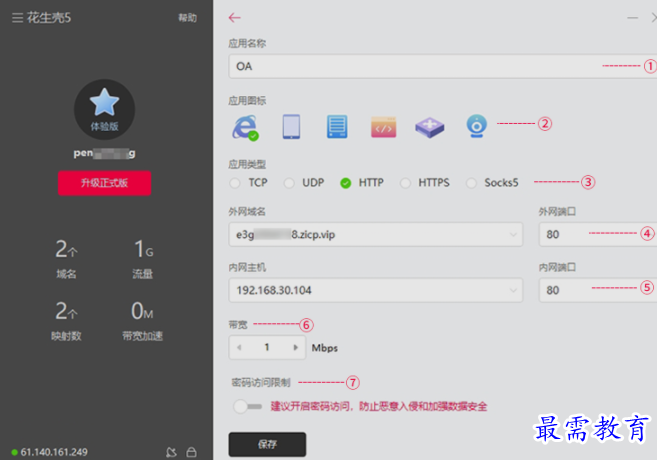This screenshot has height=460, width=657.
Task: Select the blue server app icon
Action: coord(337,127)
